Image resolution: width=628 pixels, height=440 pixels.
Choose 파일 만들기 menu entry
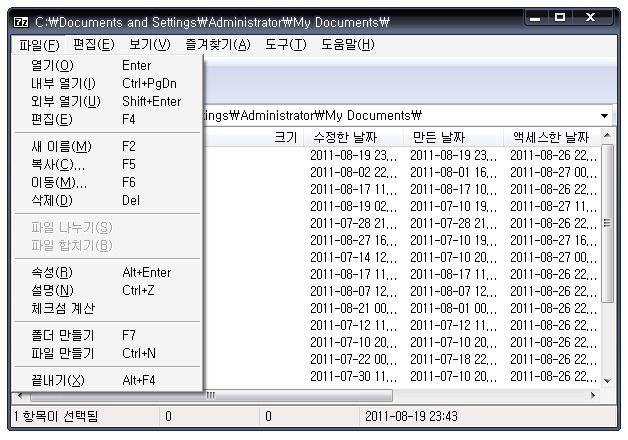point(107,353)
